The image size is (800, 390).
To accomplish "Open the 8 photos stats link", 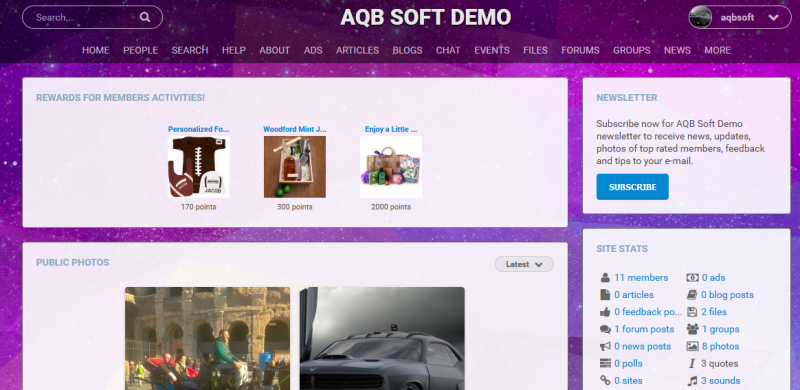I will (x=720, y=347).
